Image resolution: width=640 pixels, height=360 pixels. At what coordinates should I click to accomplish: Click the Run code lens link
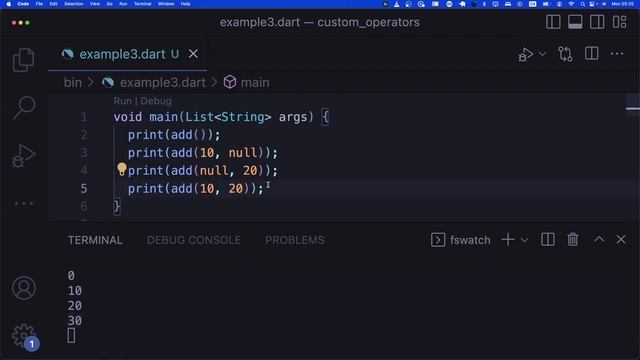click(122, 101)
